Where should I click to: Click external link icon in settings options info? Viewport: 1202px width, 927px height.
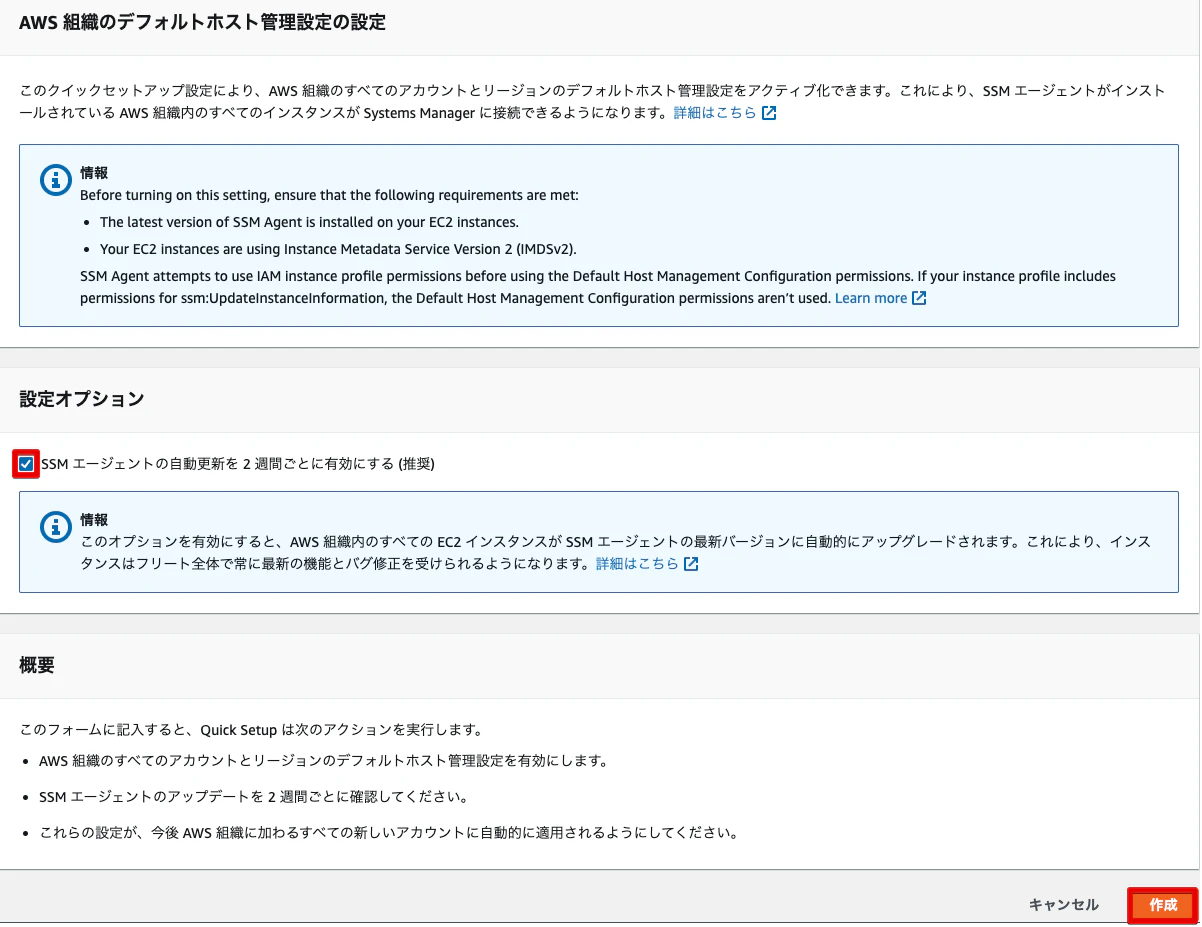pyautogui.click(x=690, y=564)
